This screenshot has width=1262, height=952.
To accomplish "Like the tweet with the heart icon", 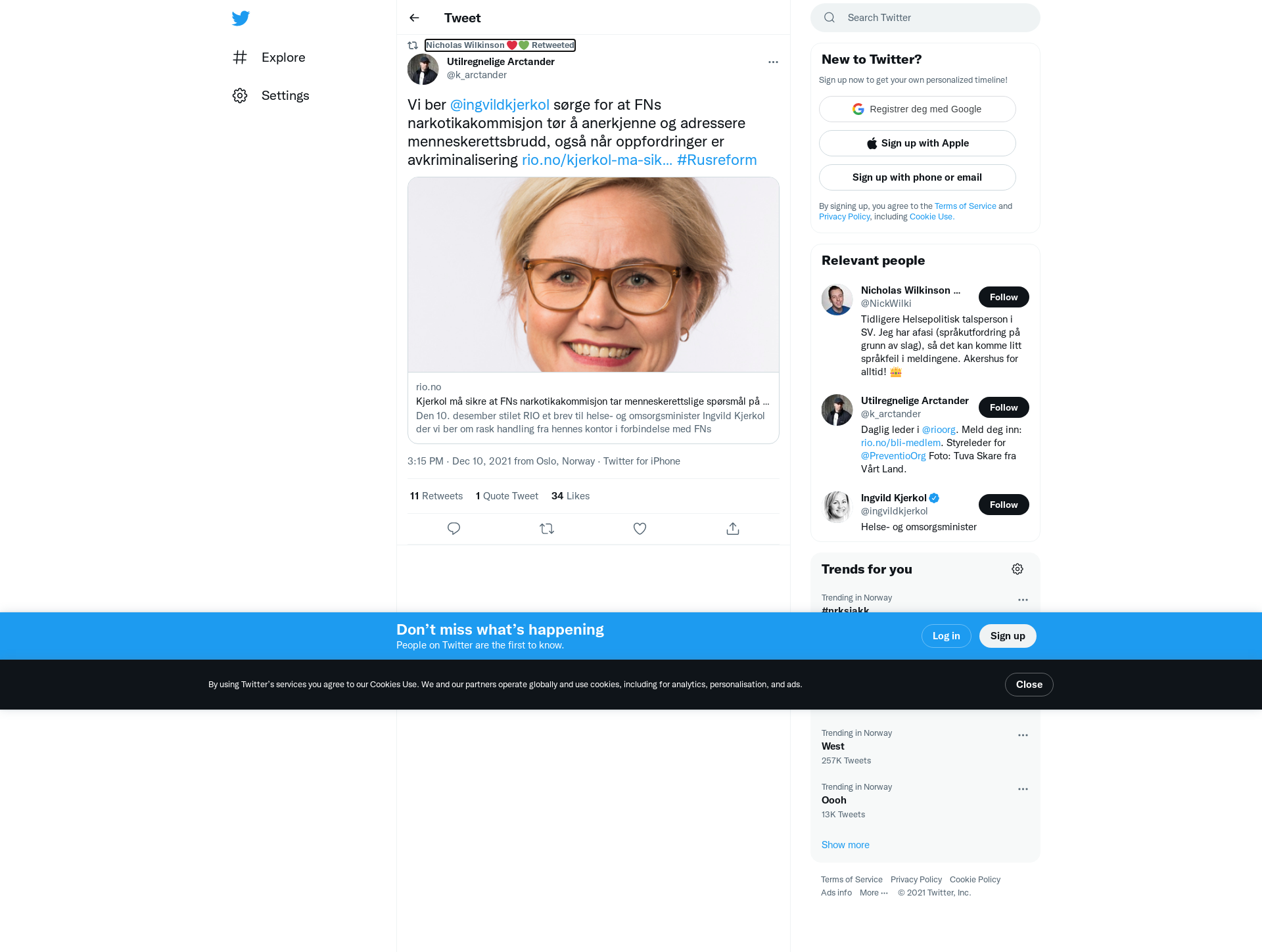I will (x=640, y=528).
